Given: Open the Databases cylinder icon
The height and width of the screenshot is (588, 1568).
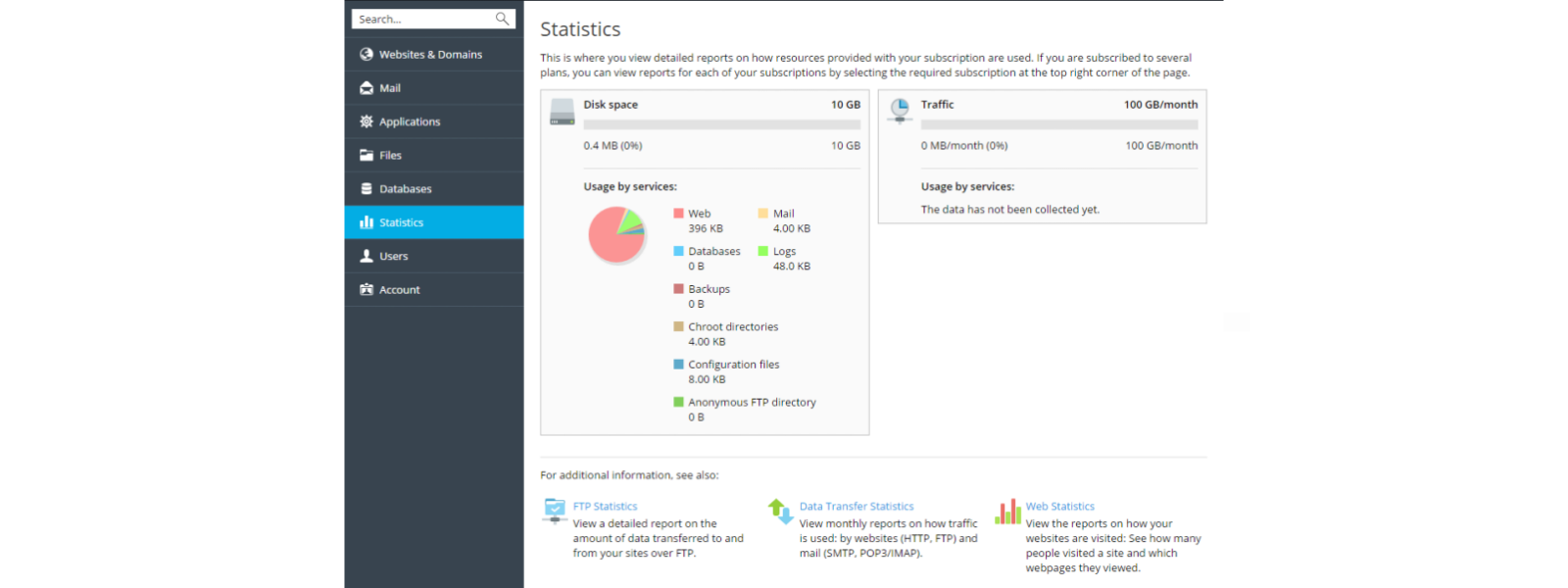Looking at the screenshot, I should [x=367, y=188].
